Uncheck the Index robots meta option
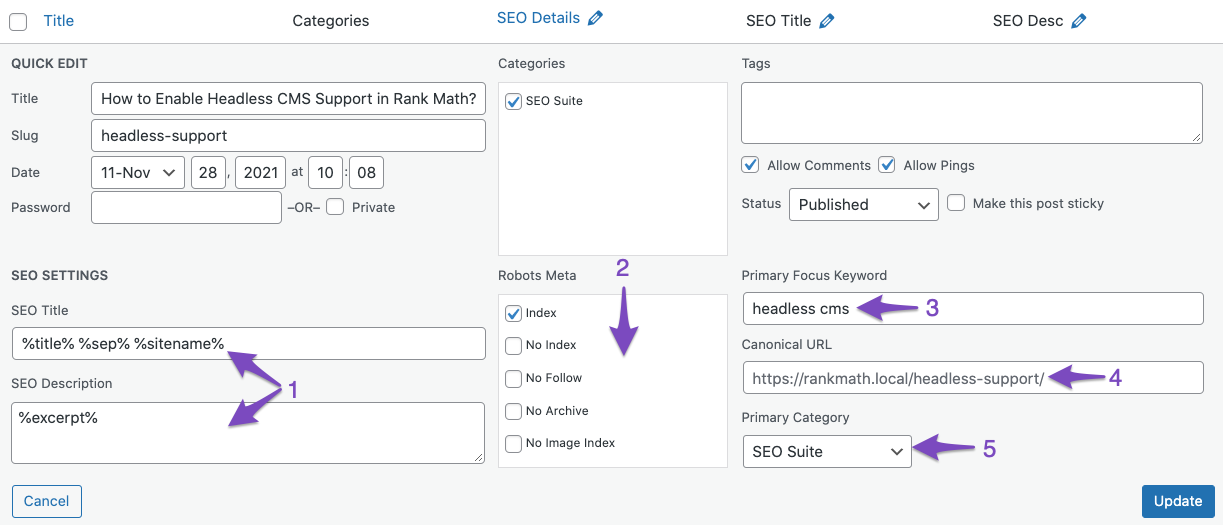 point(514,313)
